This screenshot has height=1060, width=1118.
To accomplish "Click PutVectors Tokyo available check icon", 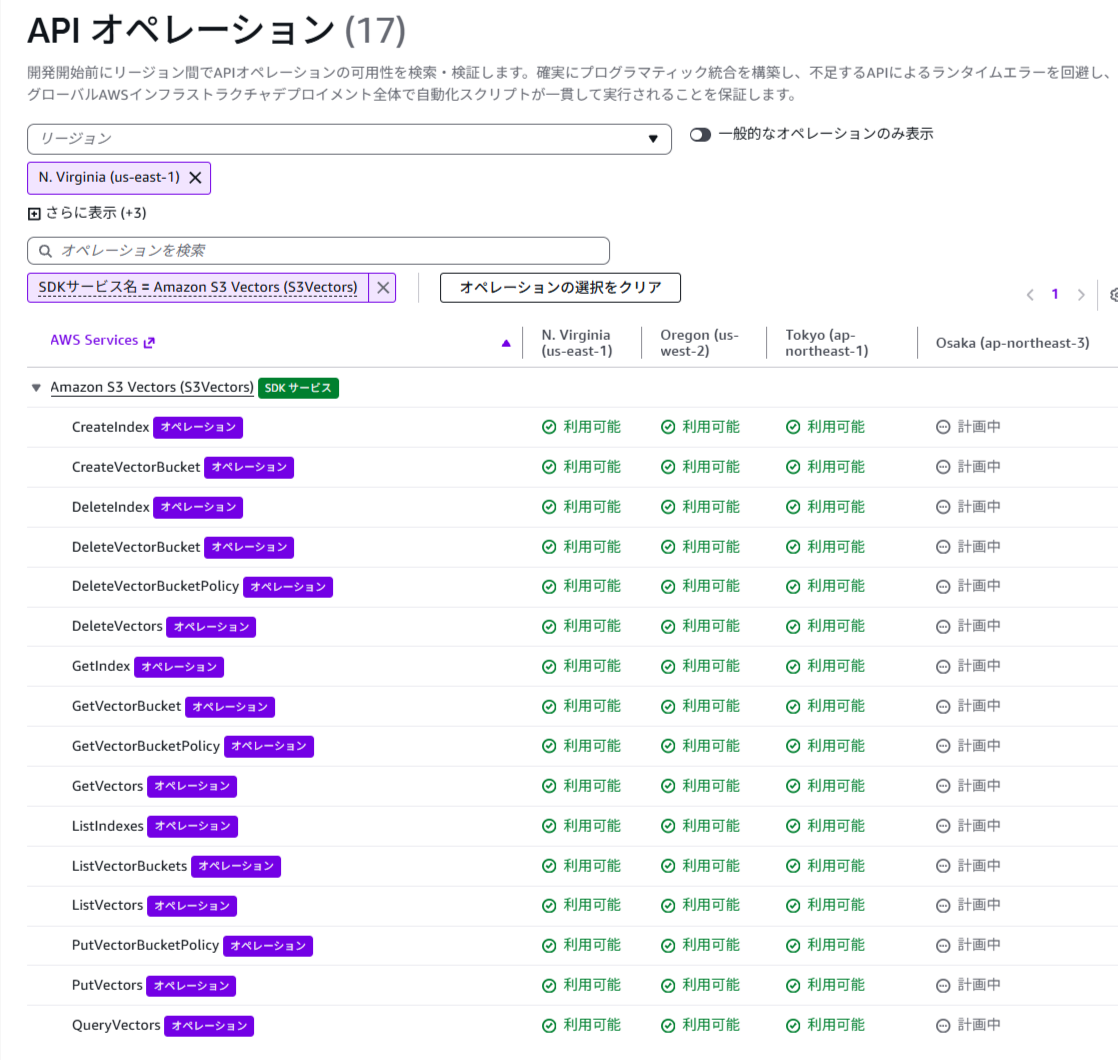I will coord(793,985).
